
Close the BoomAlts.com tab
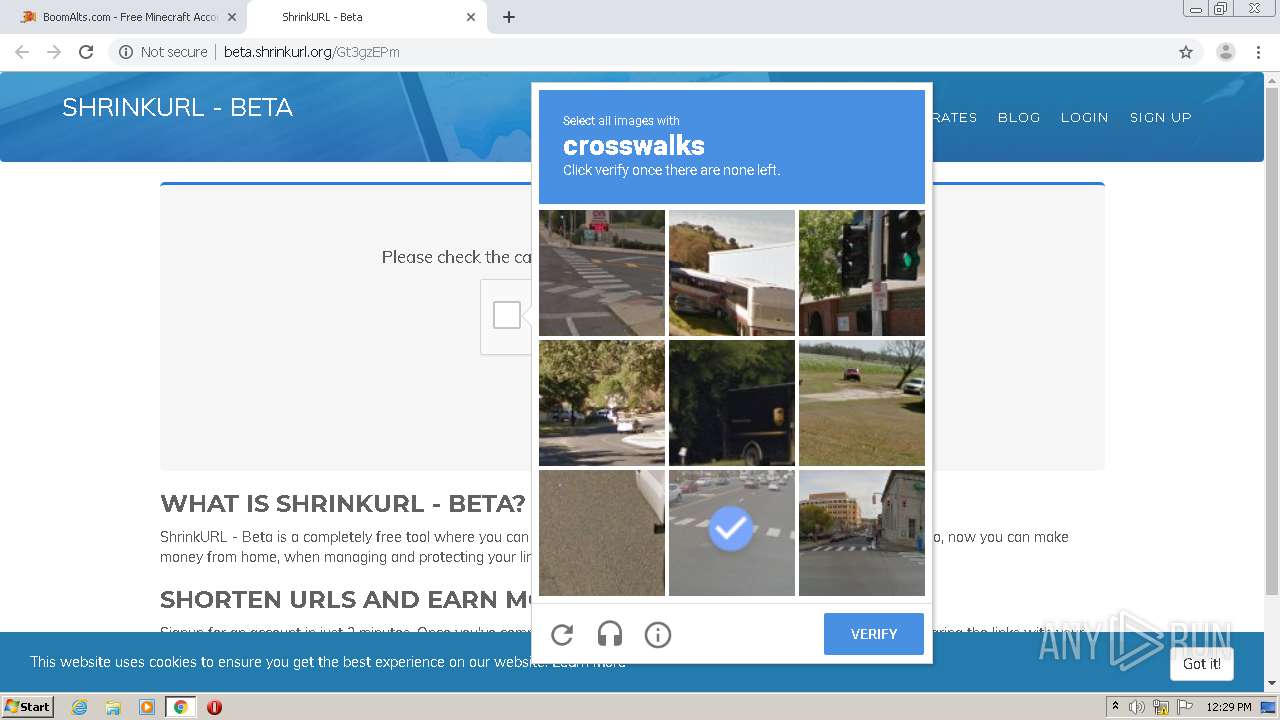(232, 17)
